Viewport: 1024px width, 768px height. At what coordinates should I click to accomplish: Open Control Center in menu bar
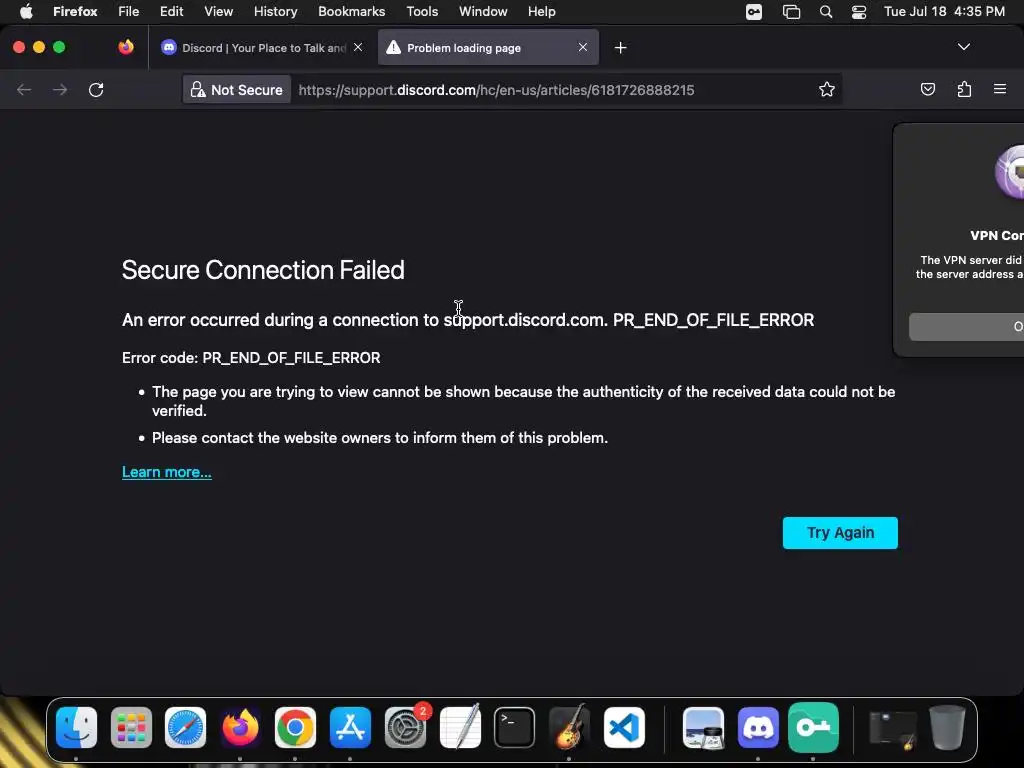(x=859, y=12)
